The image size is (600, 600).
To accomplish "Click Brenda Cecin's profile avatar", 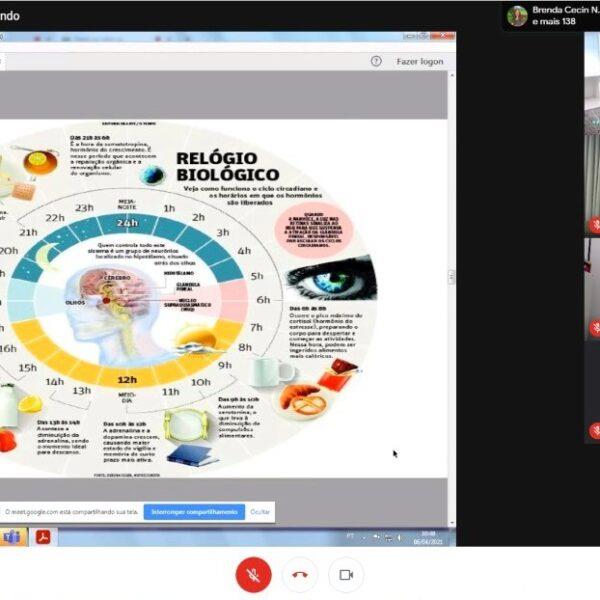I will pos(517,15).
